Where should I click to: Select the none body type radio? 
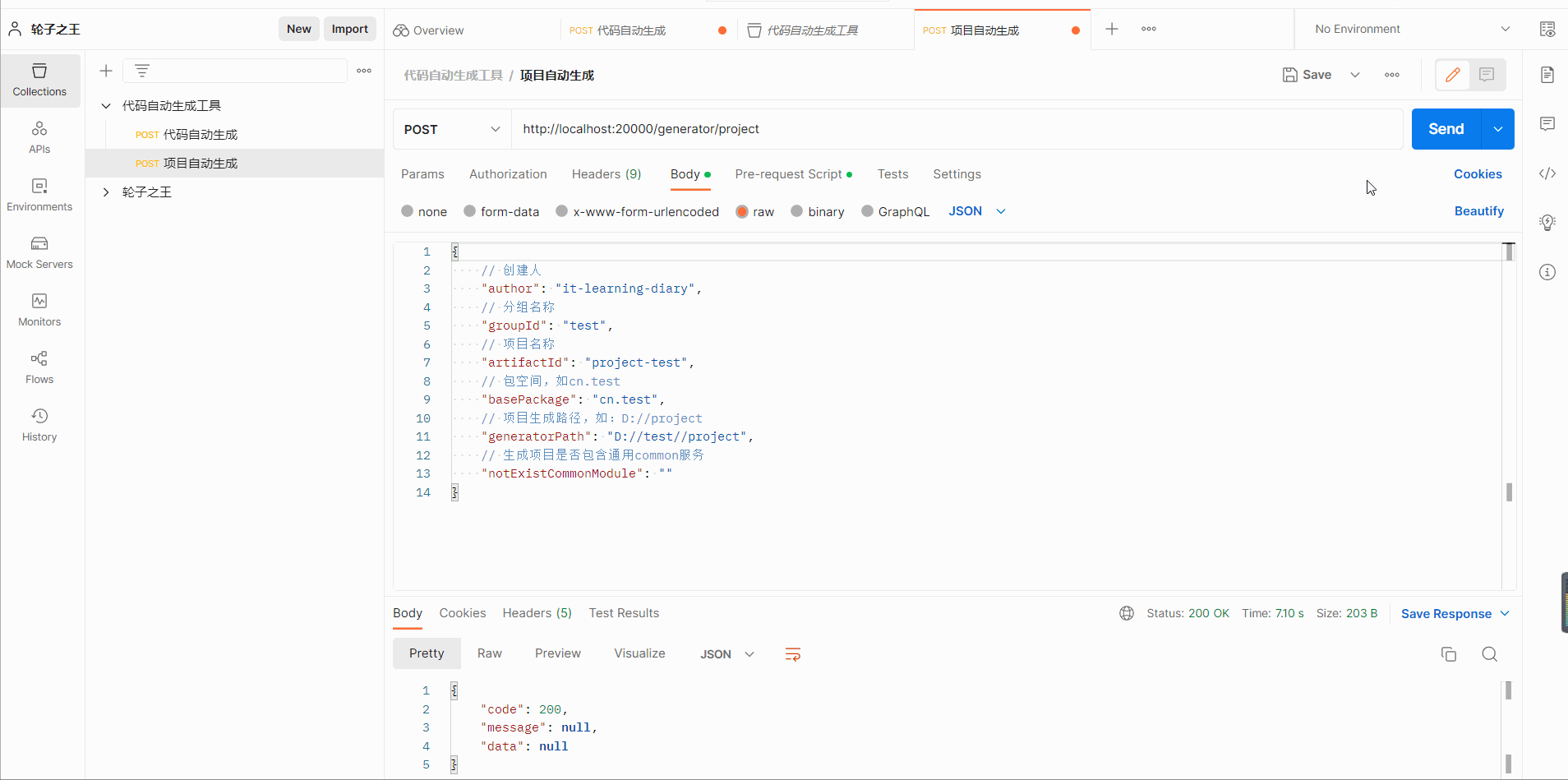(408, 211)
